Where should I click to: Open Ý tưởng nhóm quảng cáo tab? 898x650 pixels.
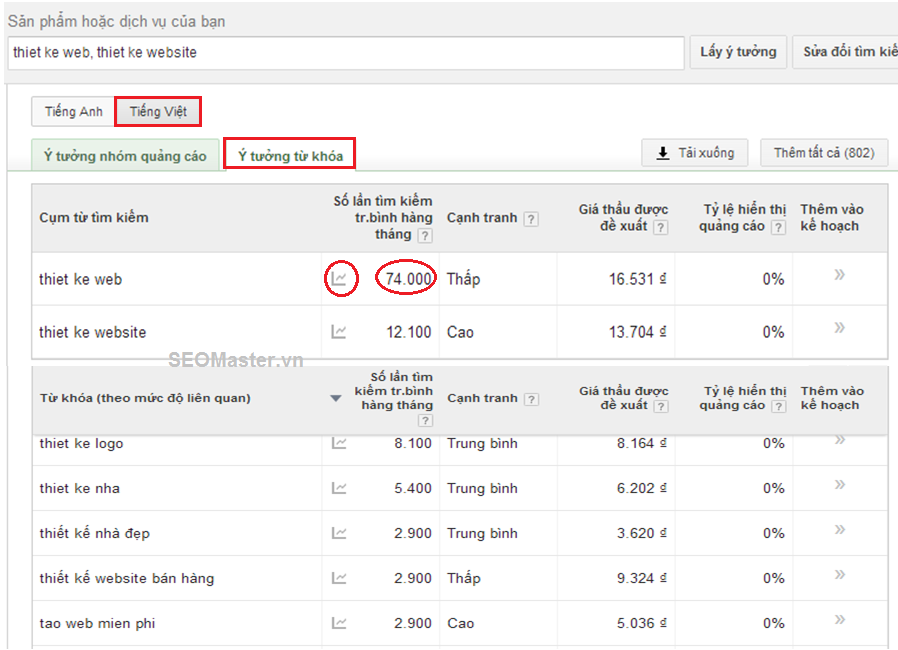coord(125,155)
